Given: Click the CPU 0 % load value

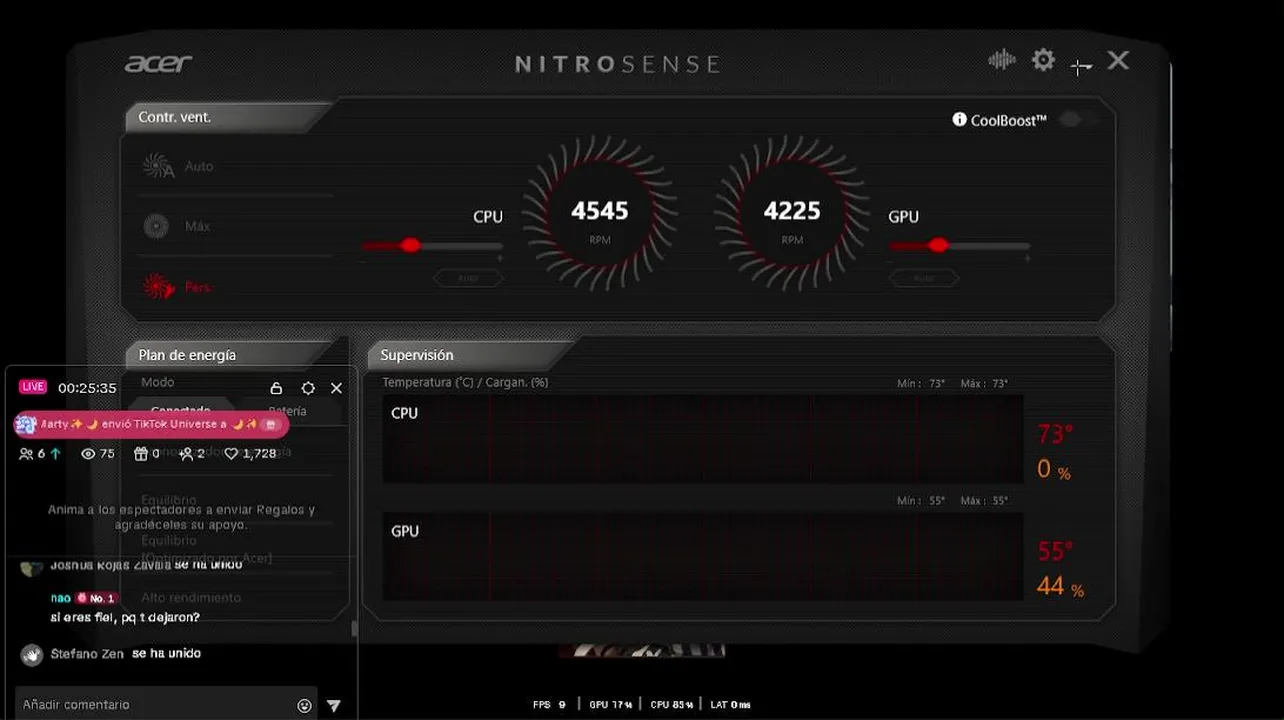Looking at the screenshot, I should click(x=1054, y=469).
